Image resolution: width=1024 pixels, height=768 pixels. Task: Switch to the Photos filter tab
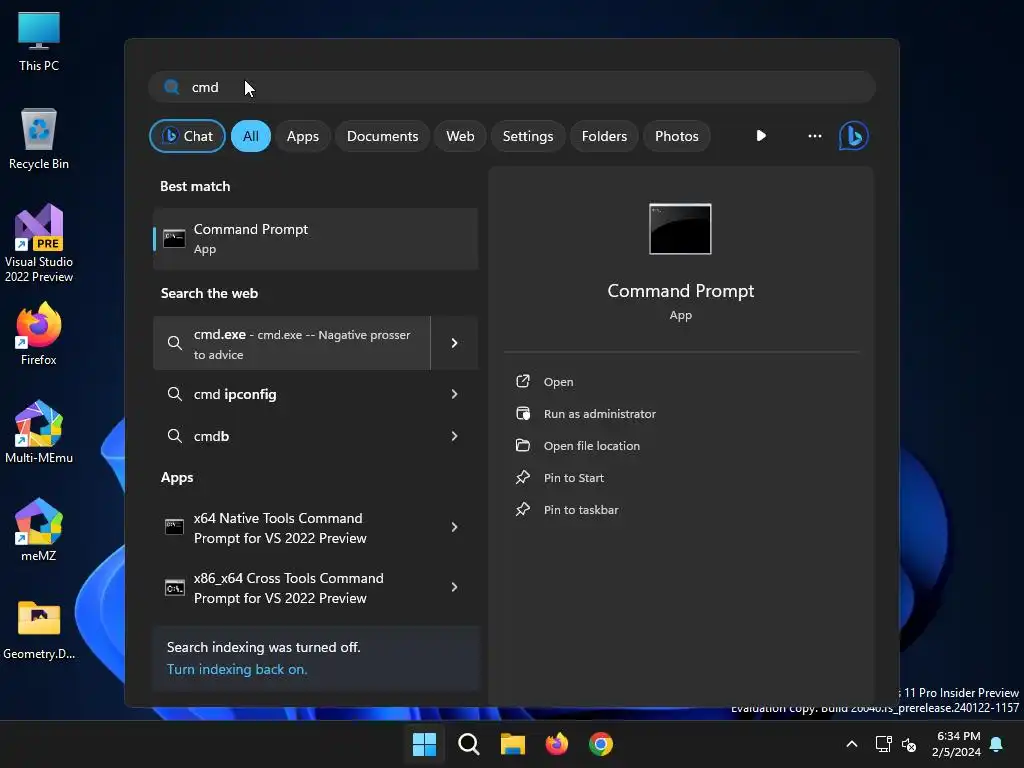coord(677,136)
